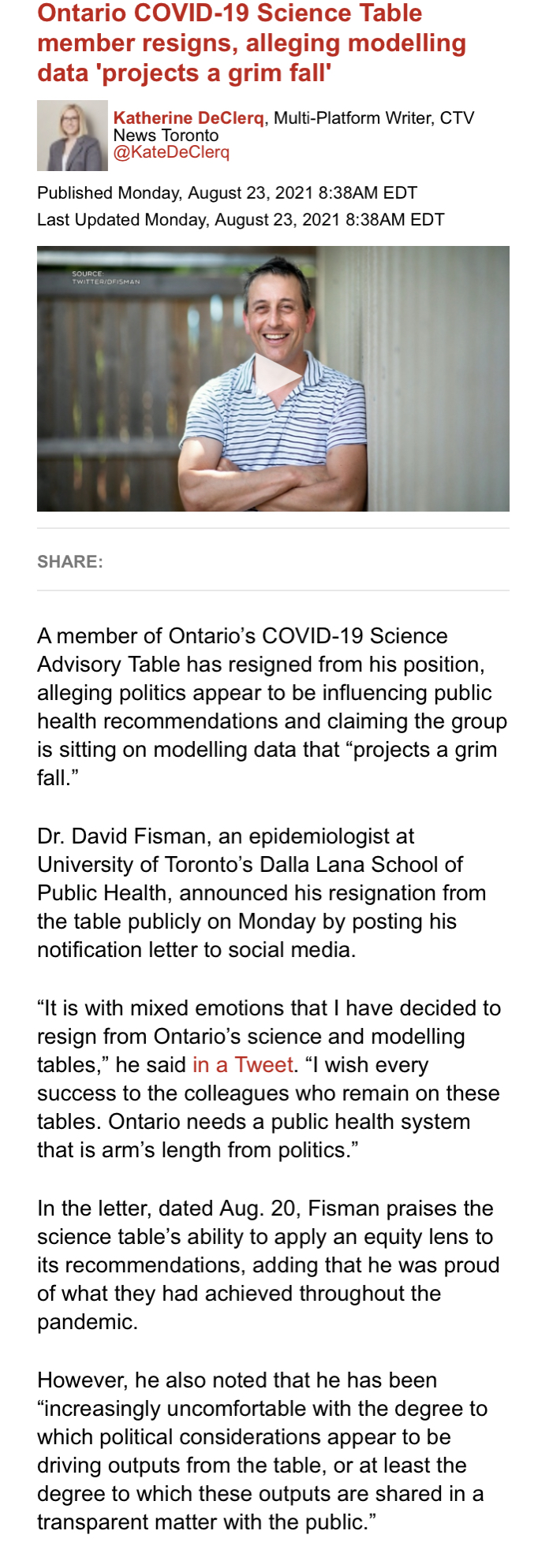Follow the "in a Tweet" link

point(243,1065)
